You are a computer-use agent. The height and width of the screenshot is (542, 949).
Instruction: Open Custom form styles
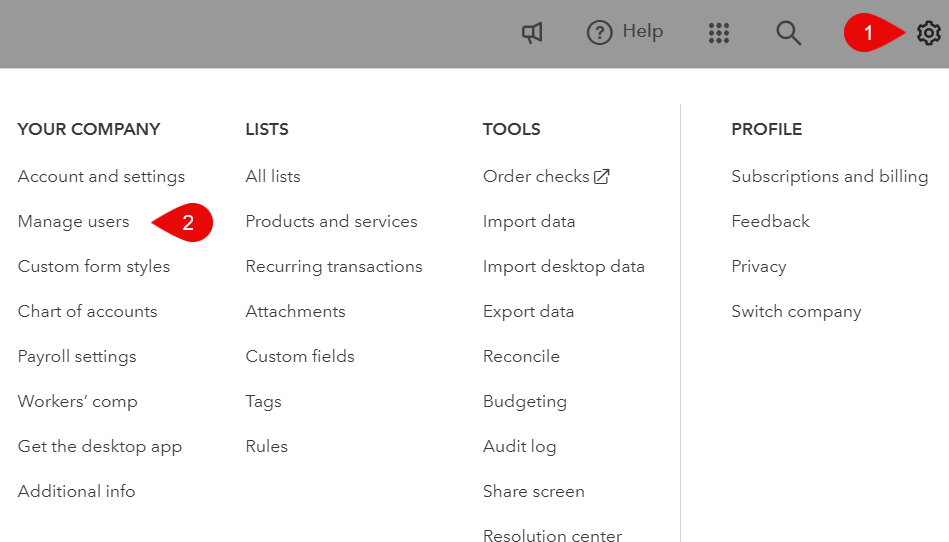(x=94, y=267)
